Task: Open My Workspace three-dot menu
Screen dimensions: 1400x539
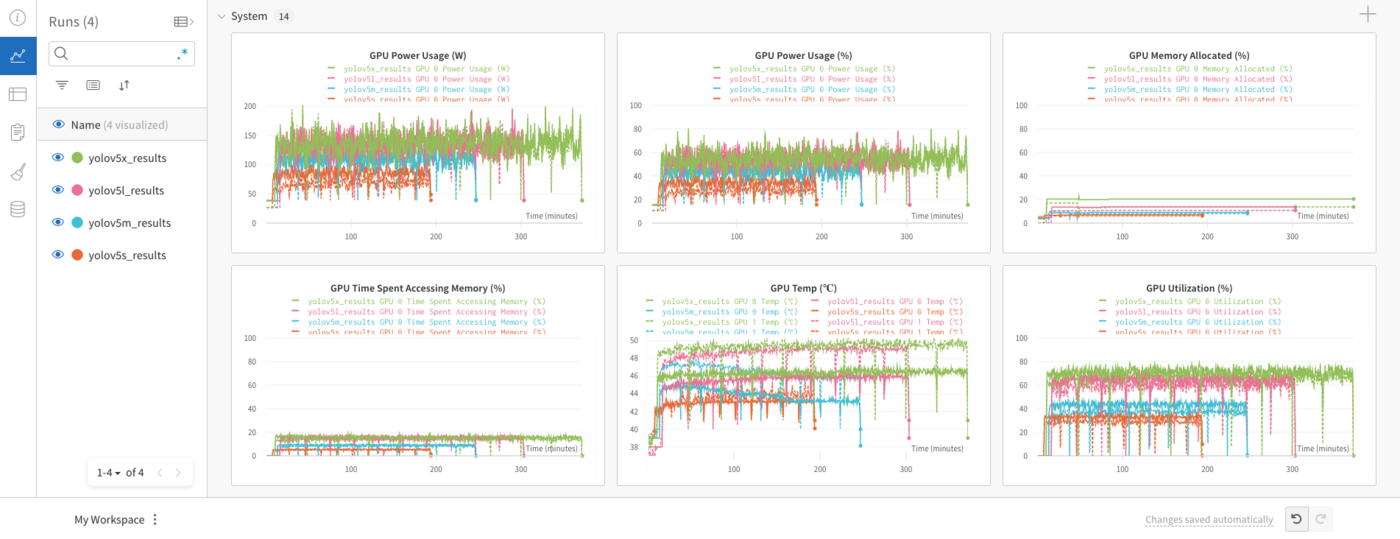Action: coord(155,520)
